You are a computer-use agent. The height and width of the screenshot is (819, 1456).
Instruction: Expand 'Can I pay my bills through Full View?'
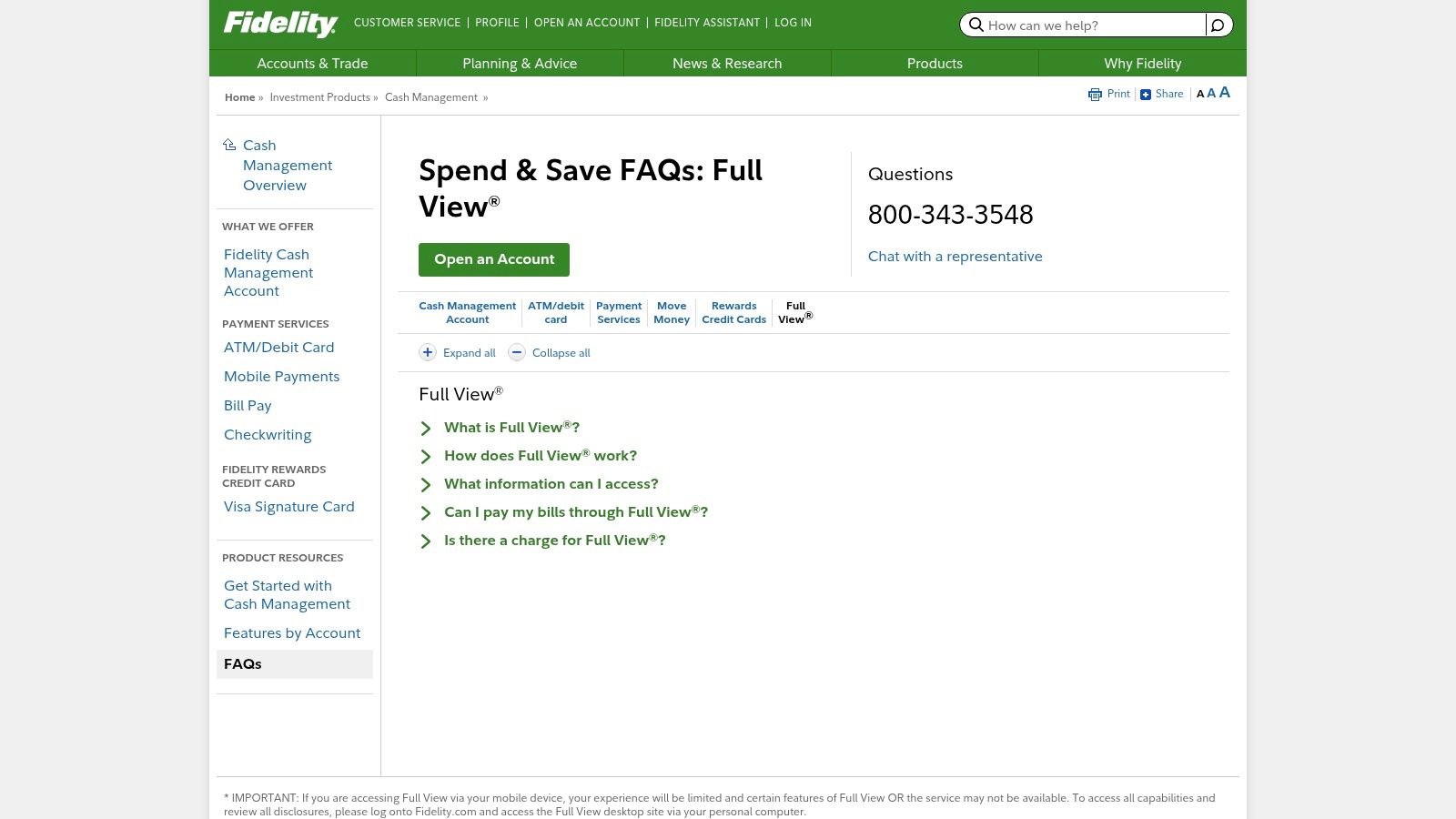pyautogui.click(x=575, y=512)
